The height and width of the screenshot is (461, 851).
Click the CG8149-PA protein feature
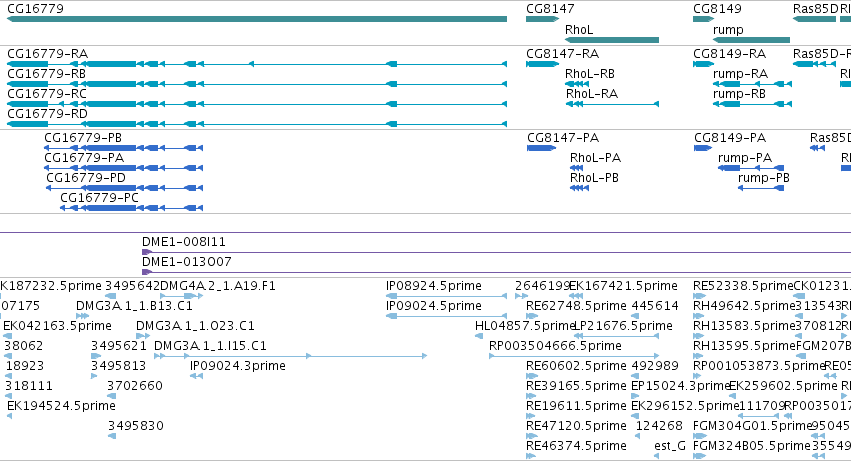pos(703,148)
